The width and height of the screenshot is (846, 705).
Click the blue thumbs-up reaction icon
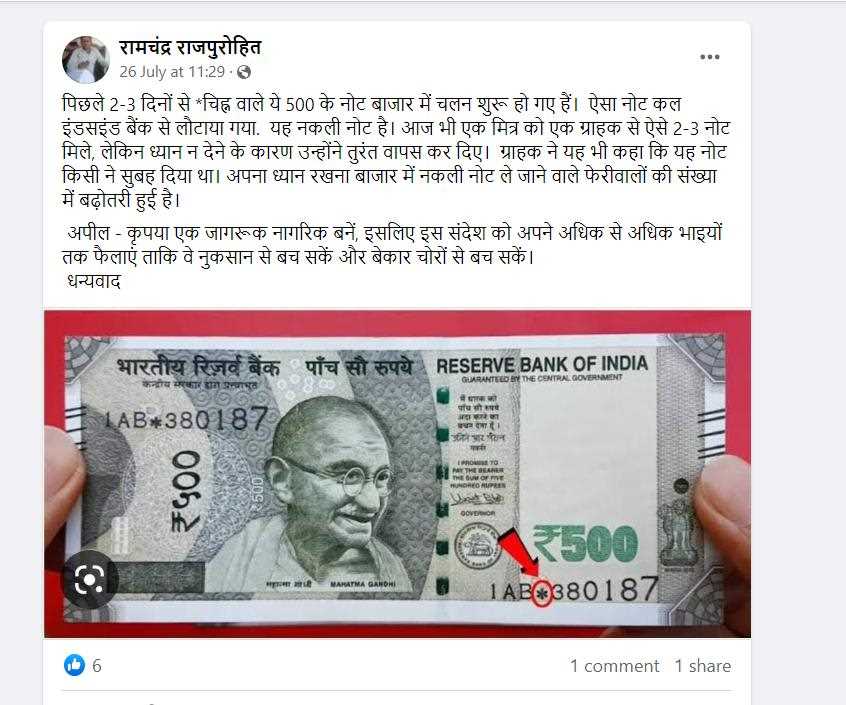[x=74, y=665]
